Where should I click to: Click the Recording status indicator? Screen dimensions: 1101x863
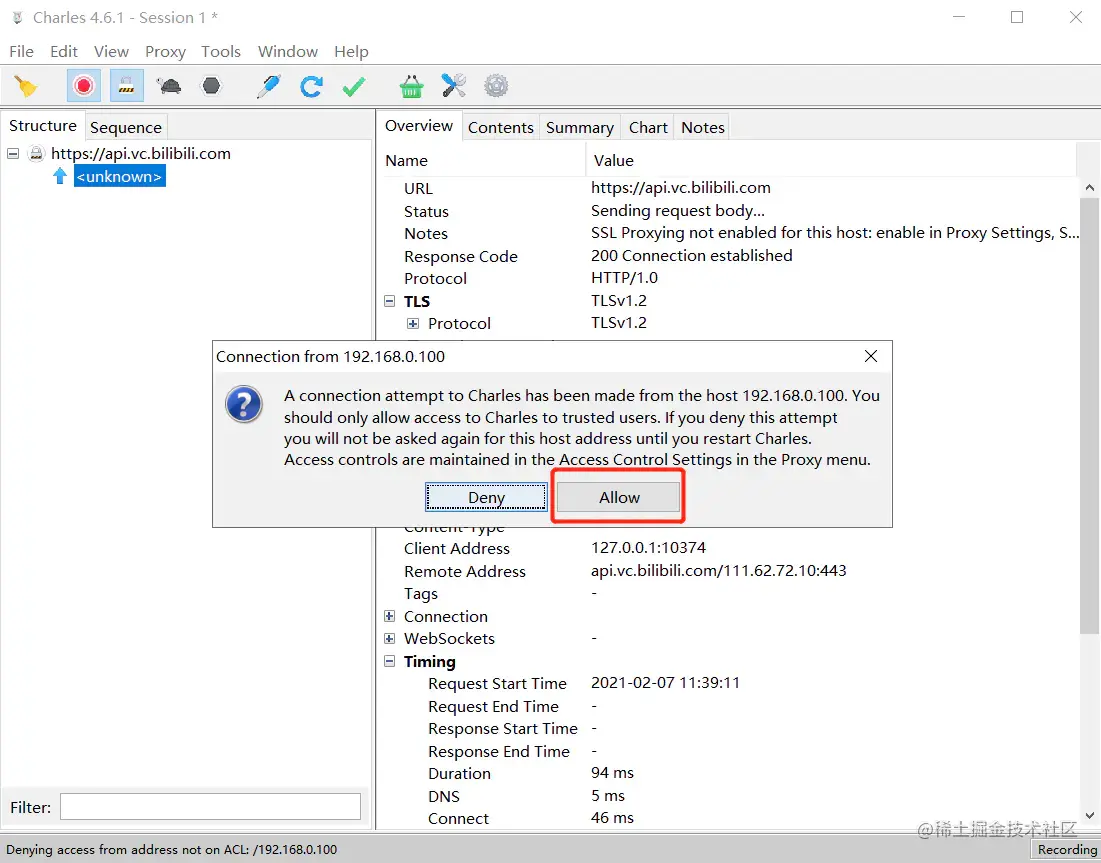click(1067, 850)
